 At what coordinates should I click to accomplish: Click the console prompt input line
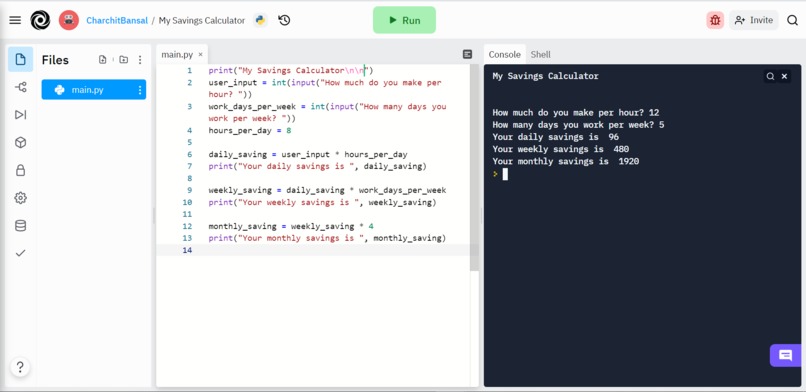(642, 174)
